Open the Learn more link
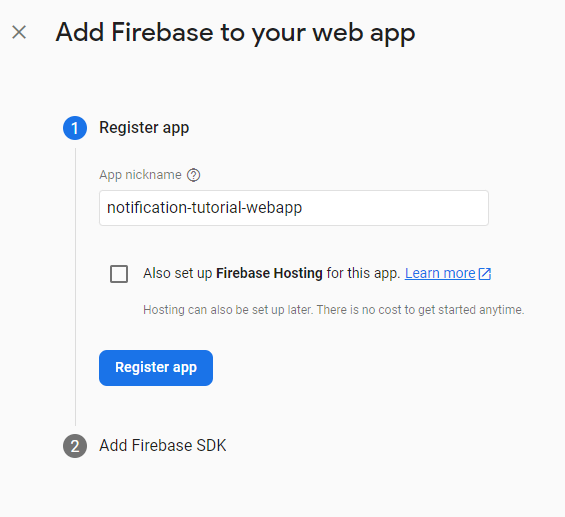 440,273
